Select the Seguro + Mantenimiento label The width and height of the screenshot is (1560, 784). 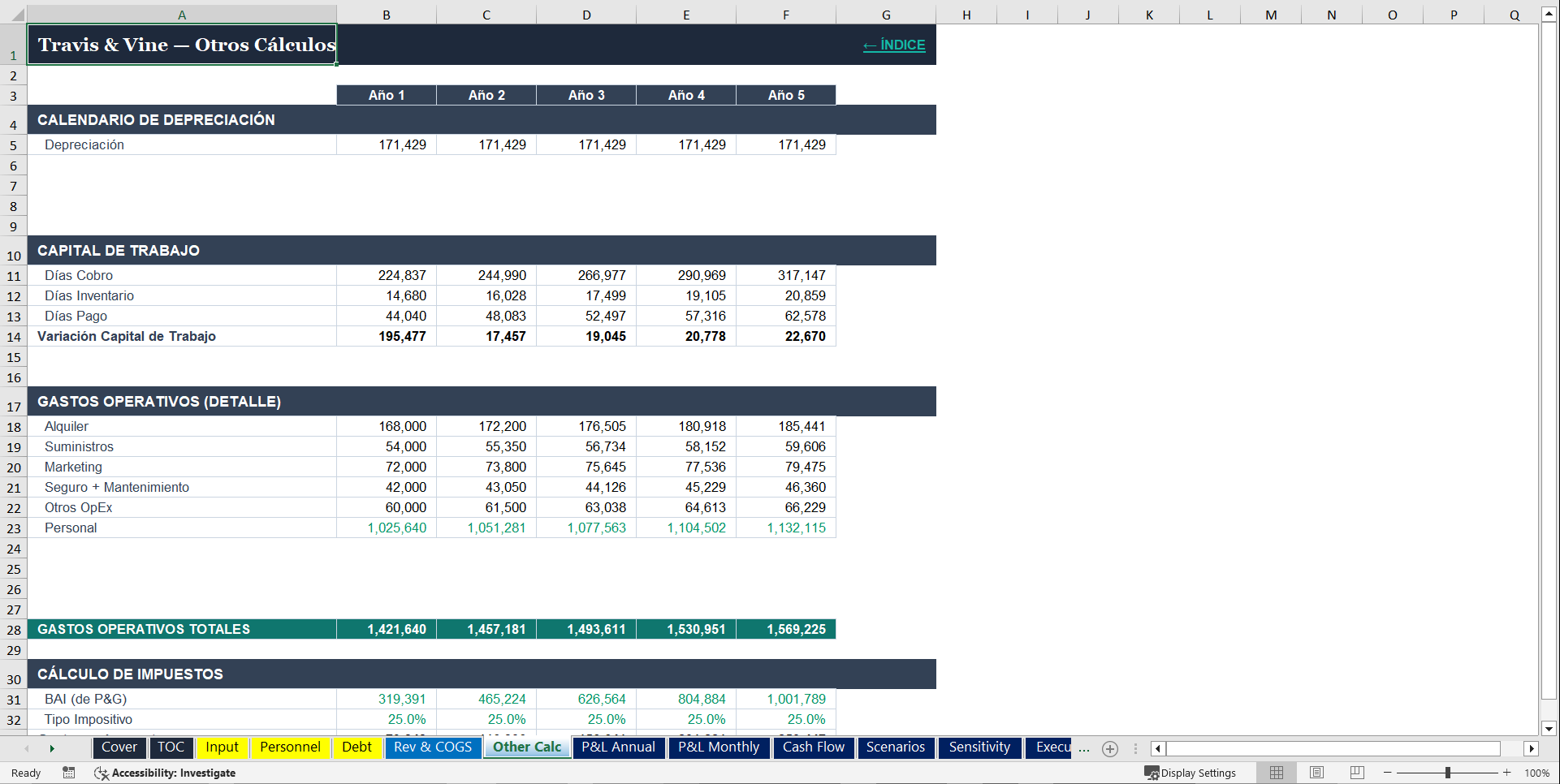pos(182,487)
